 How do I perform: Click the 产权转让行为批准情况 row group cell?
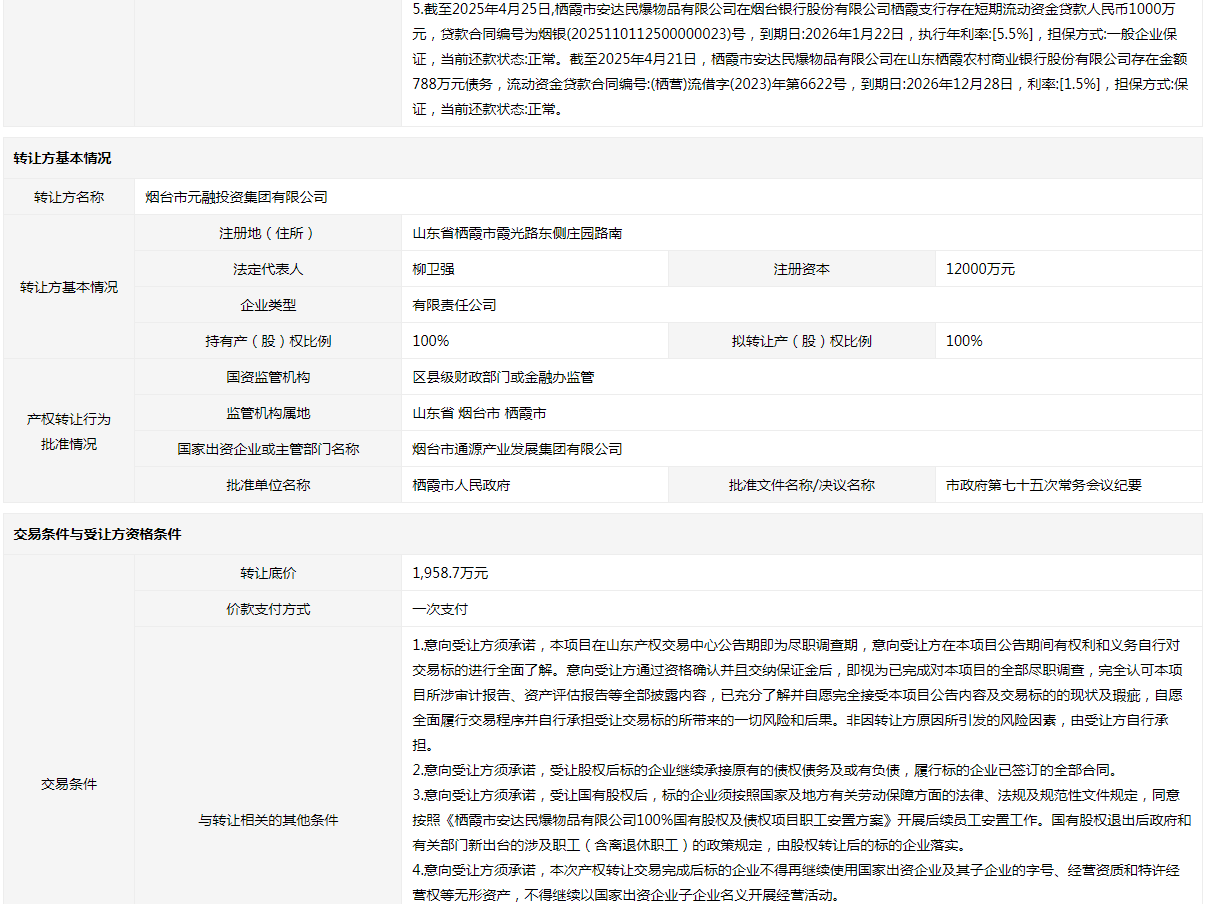tap(69, 431)
